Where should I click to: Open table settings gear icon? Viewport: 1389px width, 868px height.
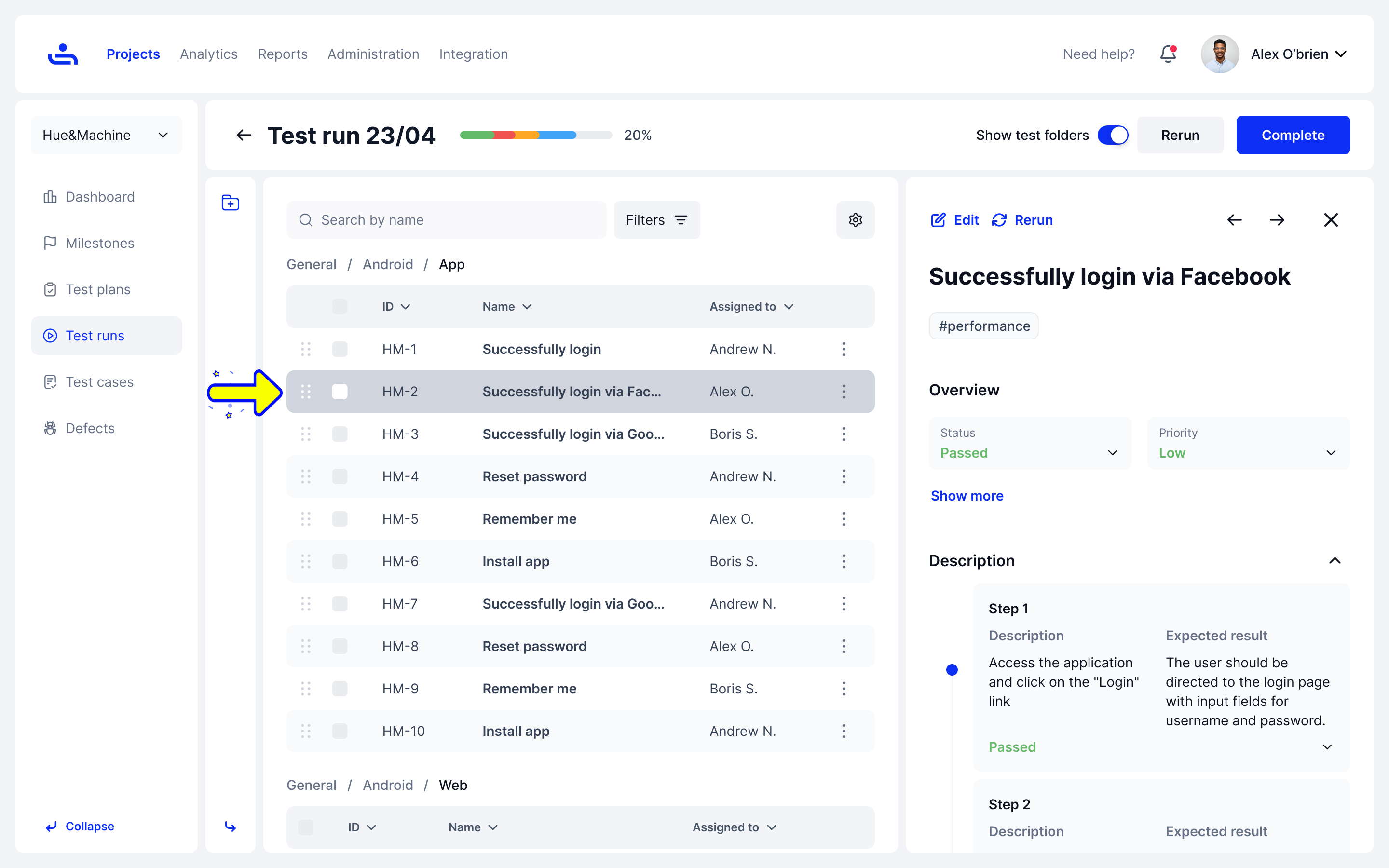855,220
